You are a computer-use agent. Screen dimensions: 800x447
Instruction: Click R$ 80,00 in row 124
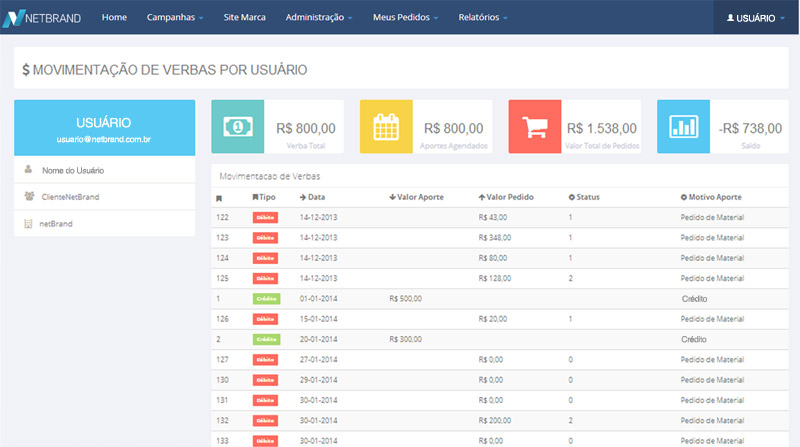pos(493,258)
